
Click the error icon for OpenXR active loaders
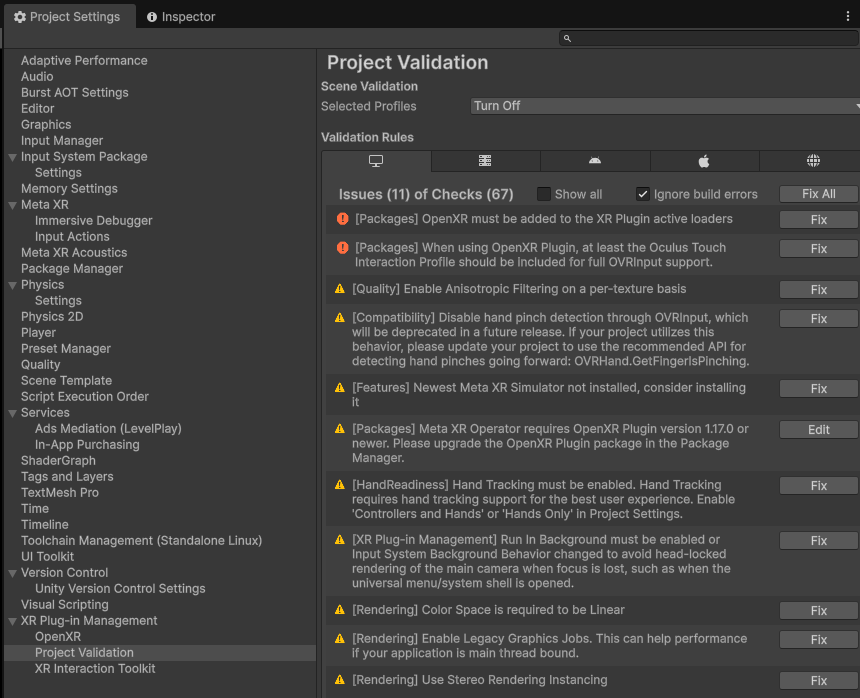[342, 219]
